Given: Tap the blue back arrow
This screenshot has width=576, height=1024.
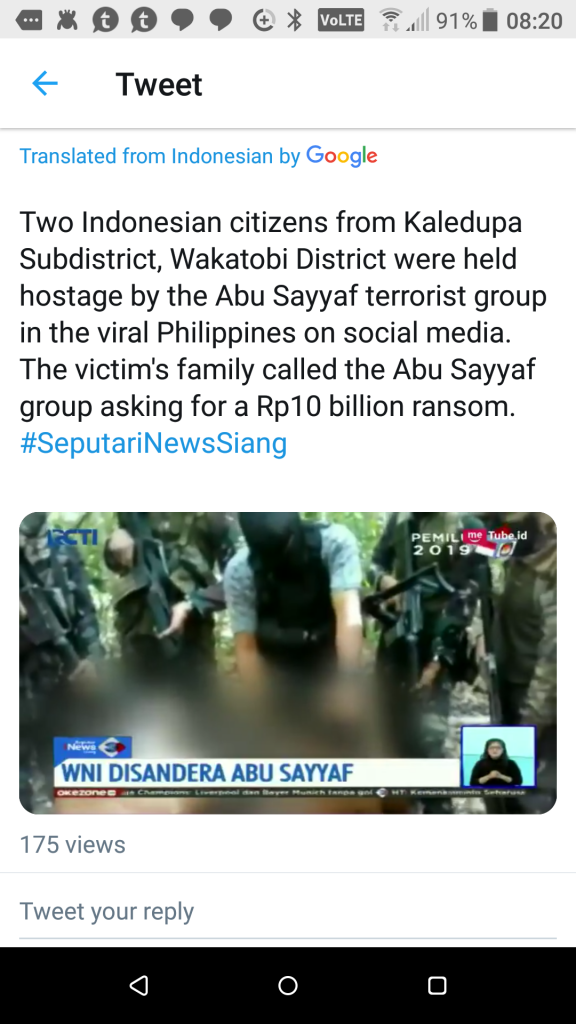Looking at the screenshot, I should (x=45, y=84).
